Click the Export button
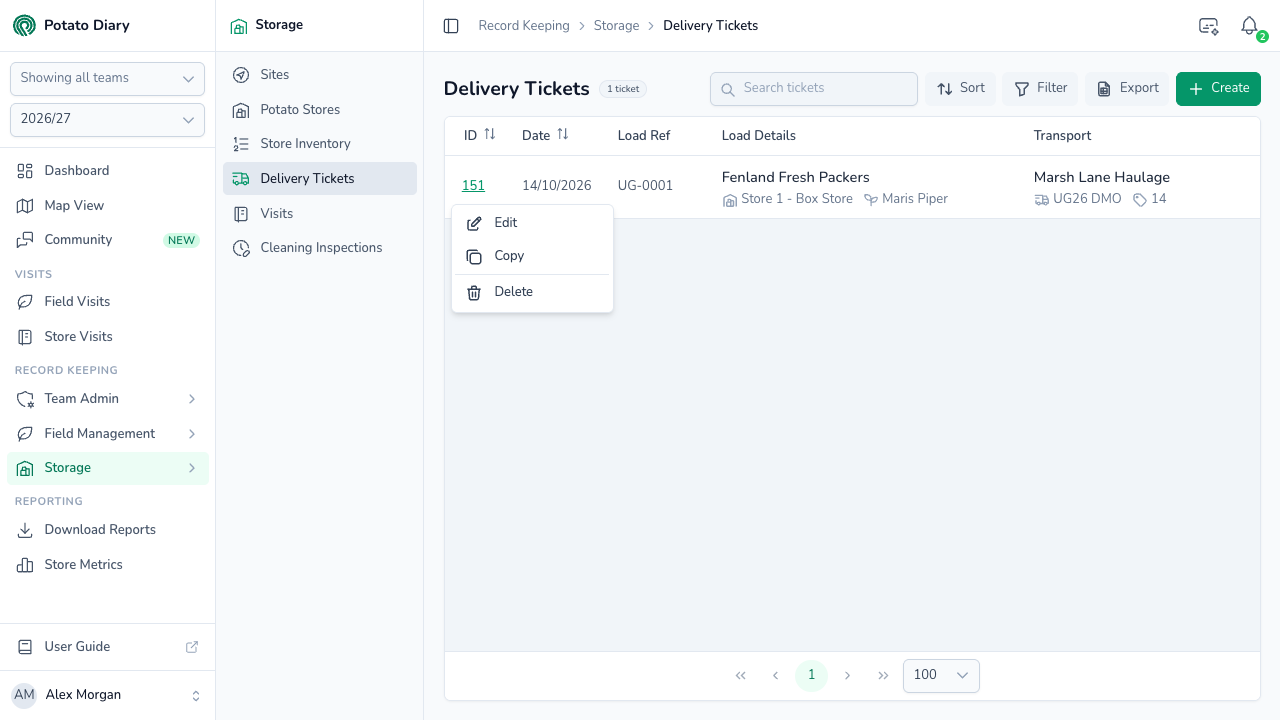This screenshot has height=720, width=1280. coord(1127,89)
